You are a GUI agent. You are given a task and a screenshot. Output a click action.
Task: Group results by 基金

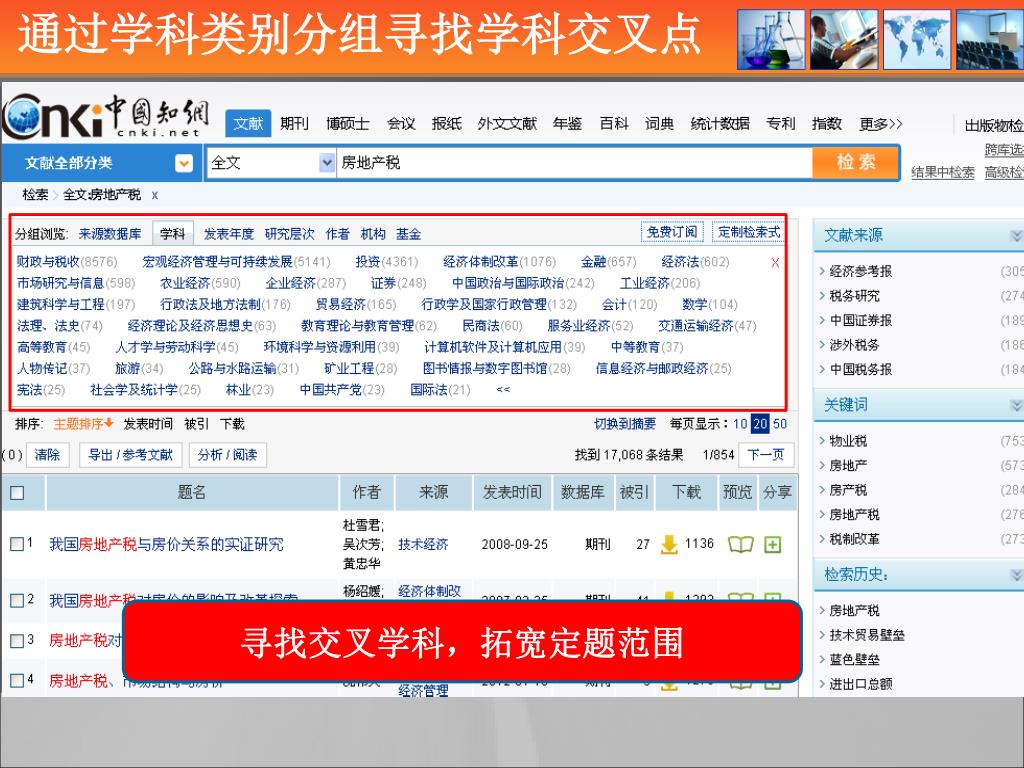pyautogui.click(x=408, y=234)
